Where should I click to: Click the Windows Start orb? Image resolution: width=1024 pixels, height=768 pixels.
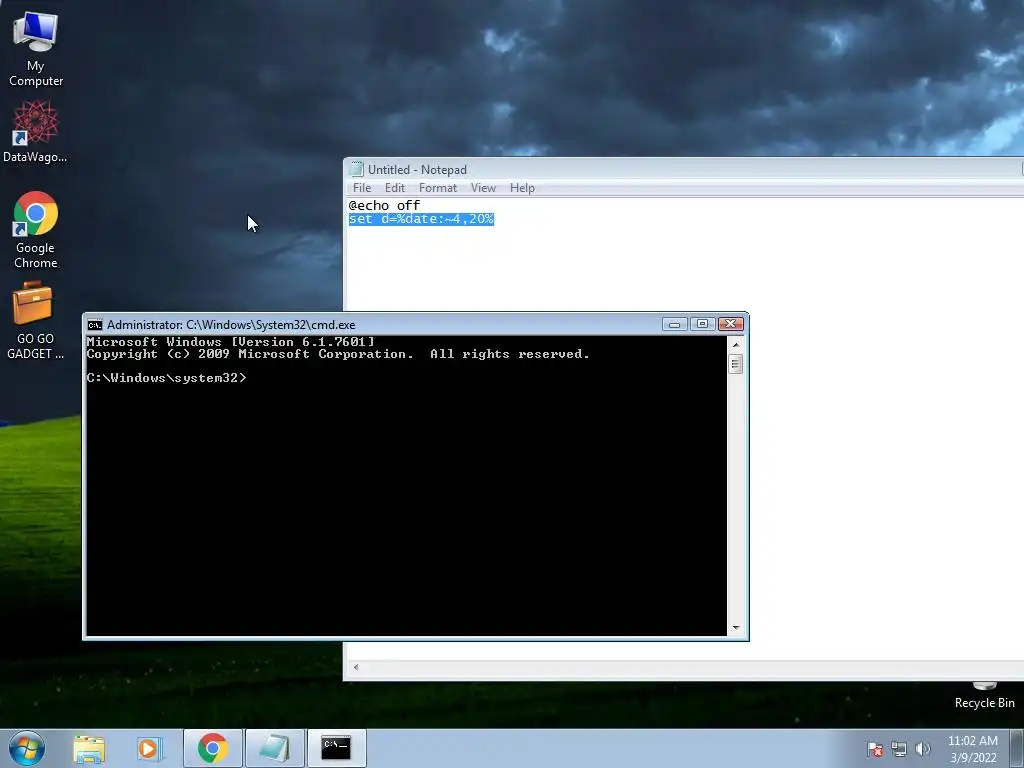click(27, 748)
